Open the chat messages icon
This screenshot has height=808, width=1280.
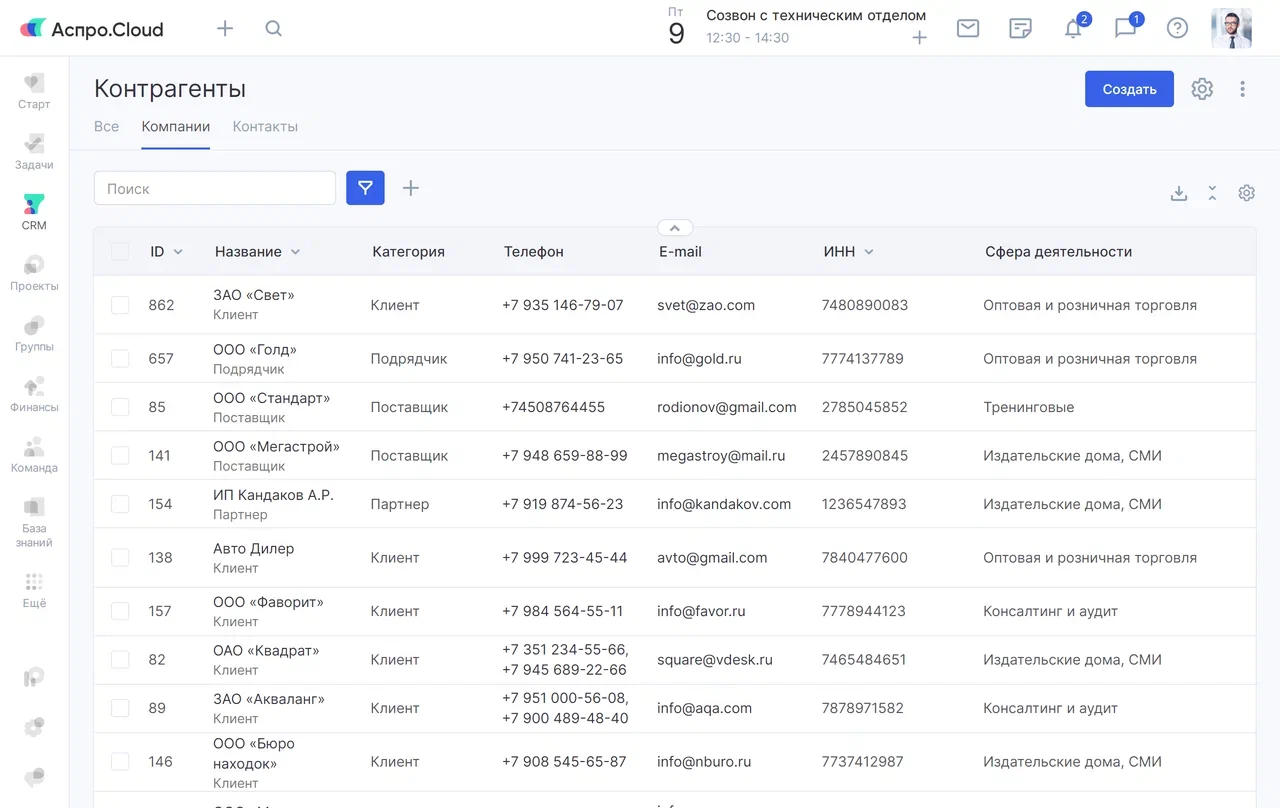(1125, 28)
